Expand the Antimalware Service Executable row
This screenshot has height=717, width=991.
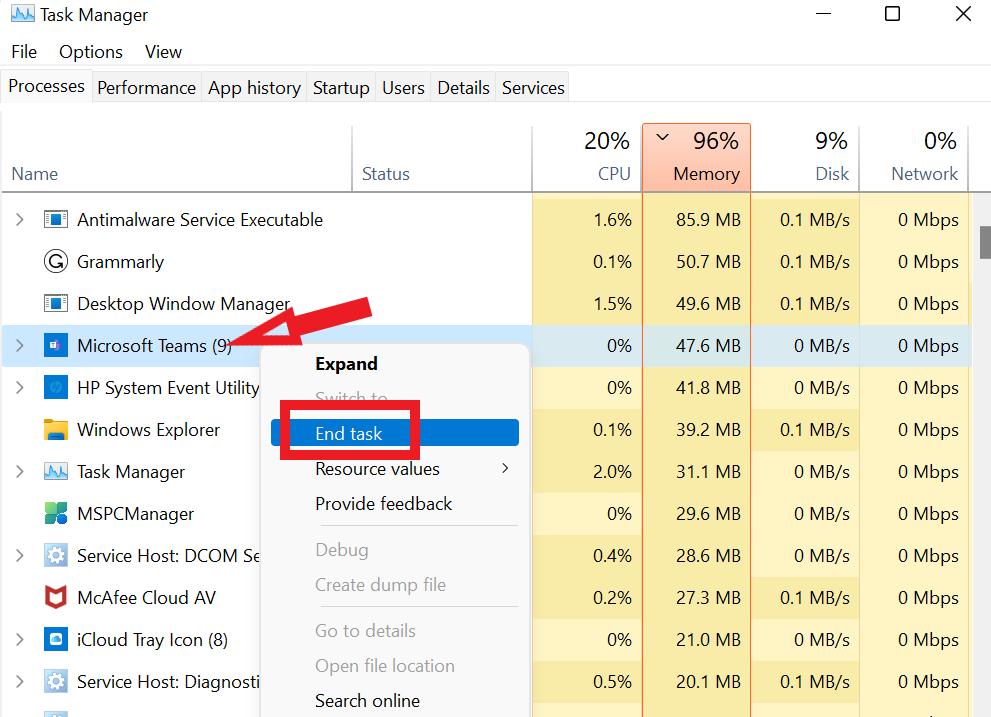[x=19, y=220]
